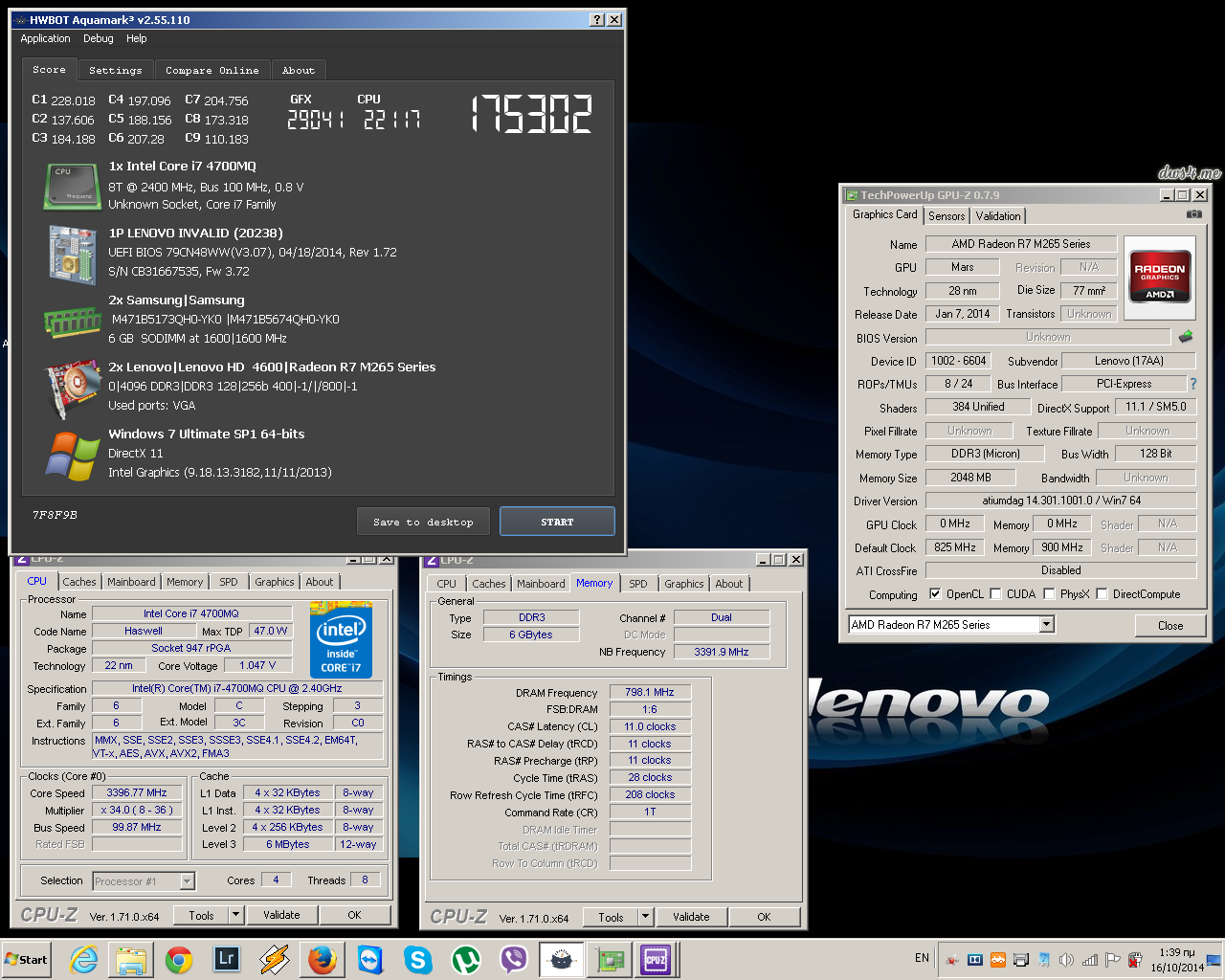This screenshot has height=980, width=1225.
Task: Switch to the Sensors tab in GPU-Z
Action: (x=947, y=216)
